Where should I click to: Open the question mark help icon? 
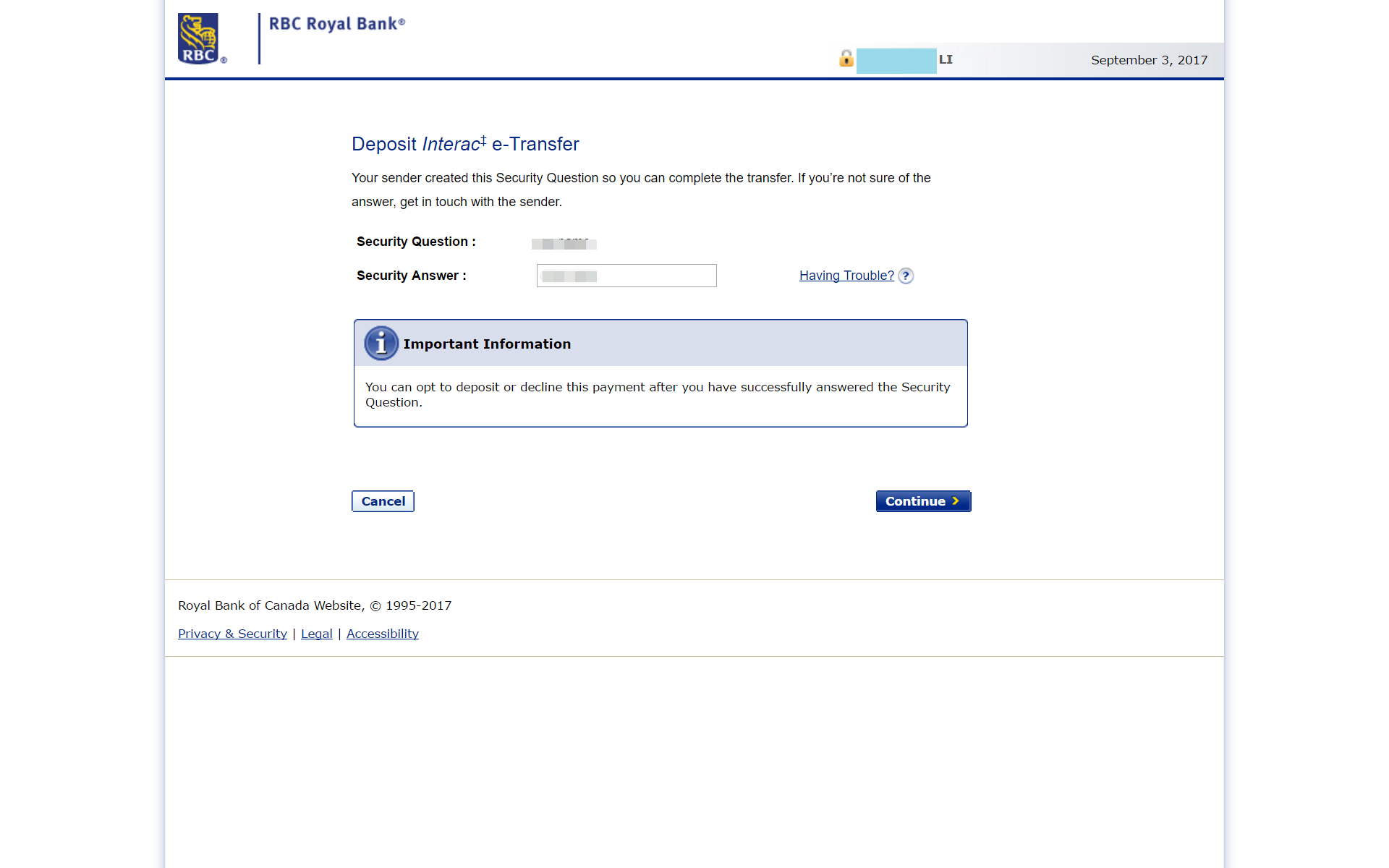[906, 276]
